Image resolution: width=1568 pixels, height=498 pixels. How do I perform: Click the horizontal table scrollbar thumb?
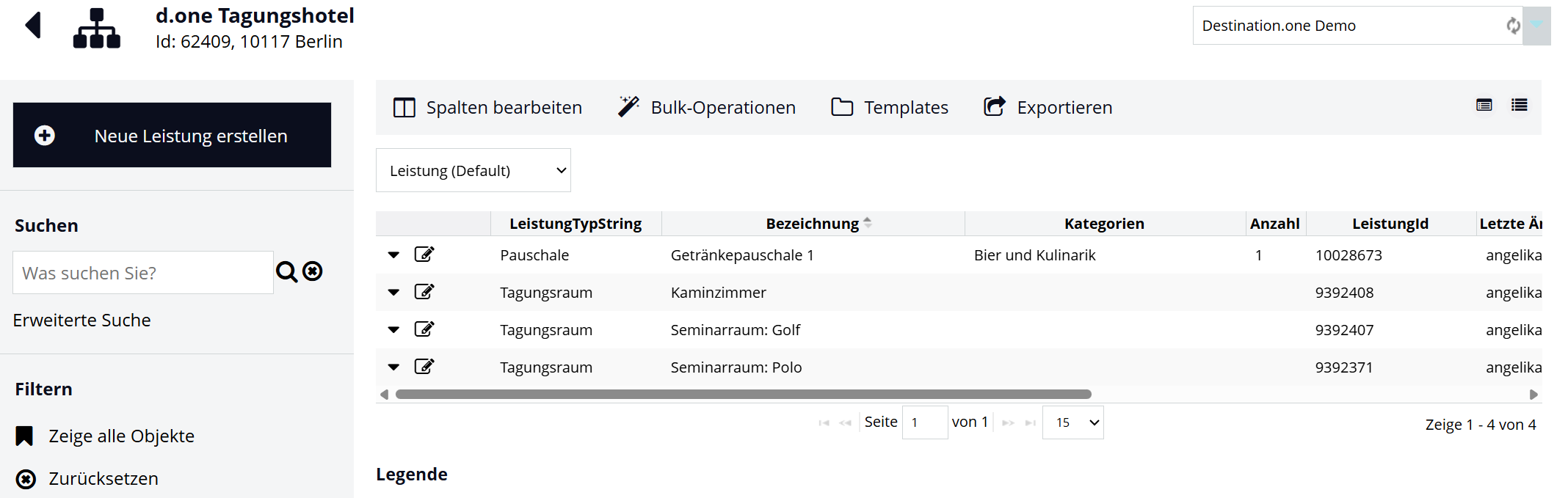click(x=744, y=395)
